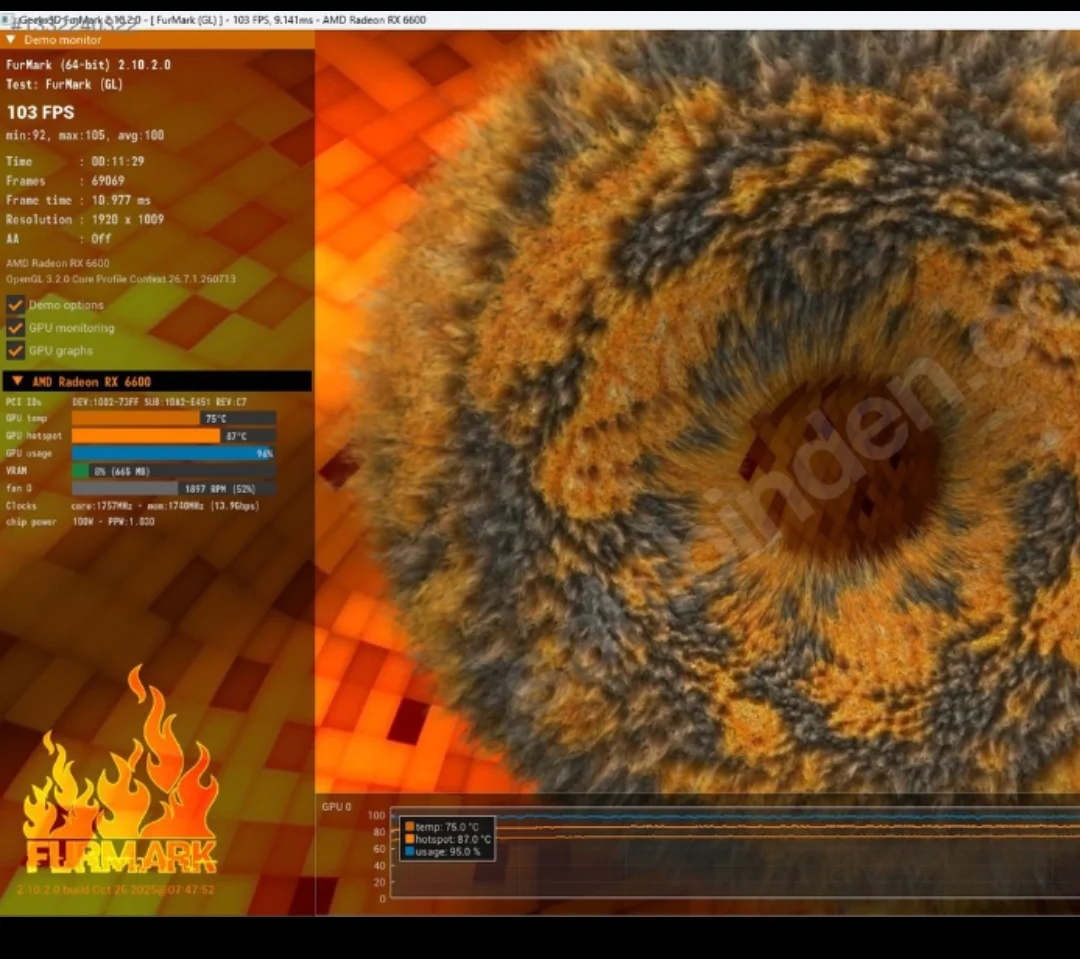This screenshot has height=959, width=1080.
Task: Click the AA "Off" value
Action: pos(101,238)
